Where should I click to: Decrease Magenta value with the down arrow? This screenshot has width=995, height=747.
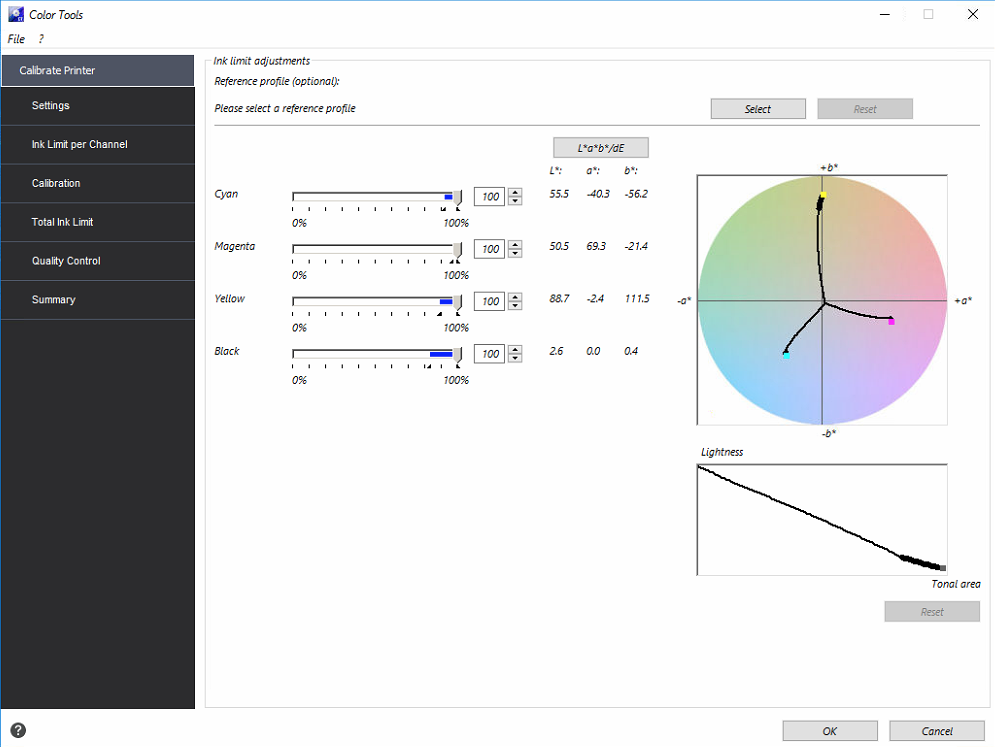[x=515, y=253]
